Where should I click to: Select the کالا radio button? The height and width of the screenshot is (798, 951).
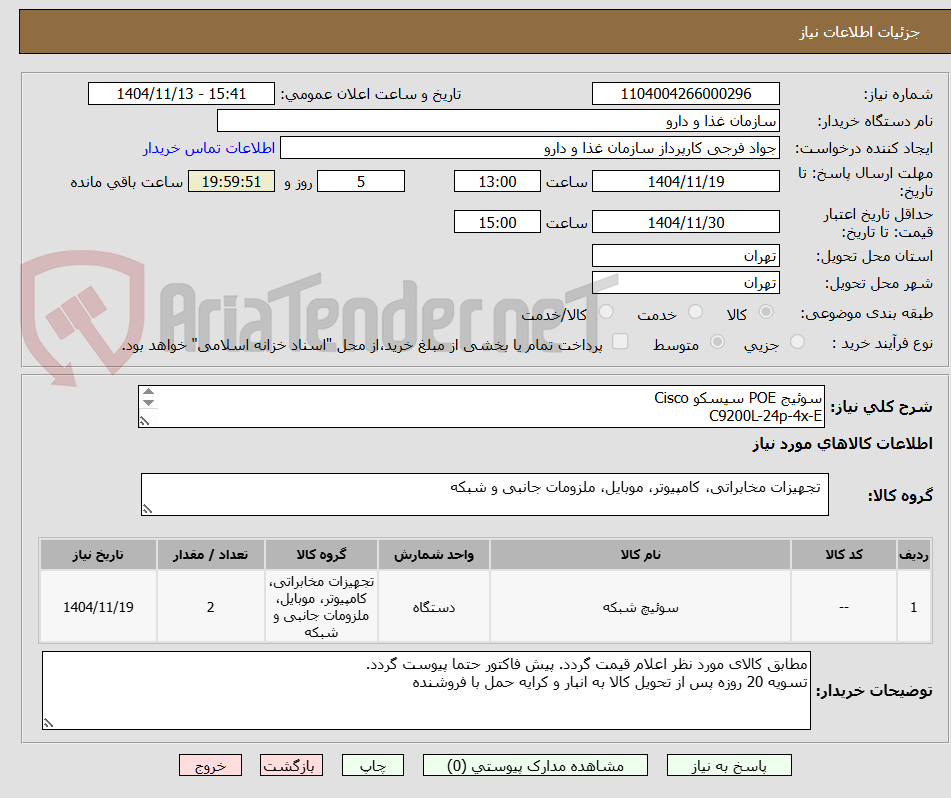point(766,312)
